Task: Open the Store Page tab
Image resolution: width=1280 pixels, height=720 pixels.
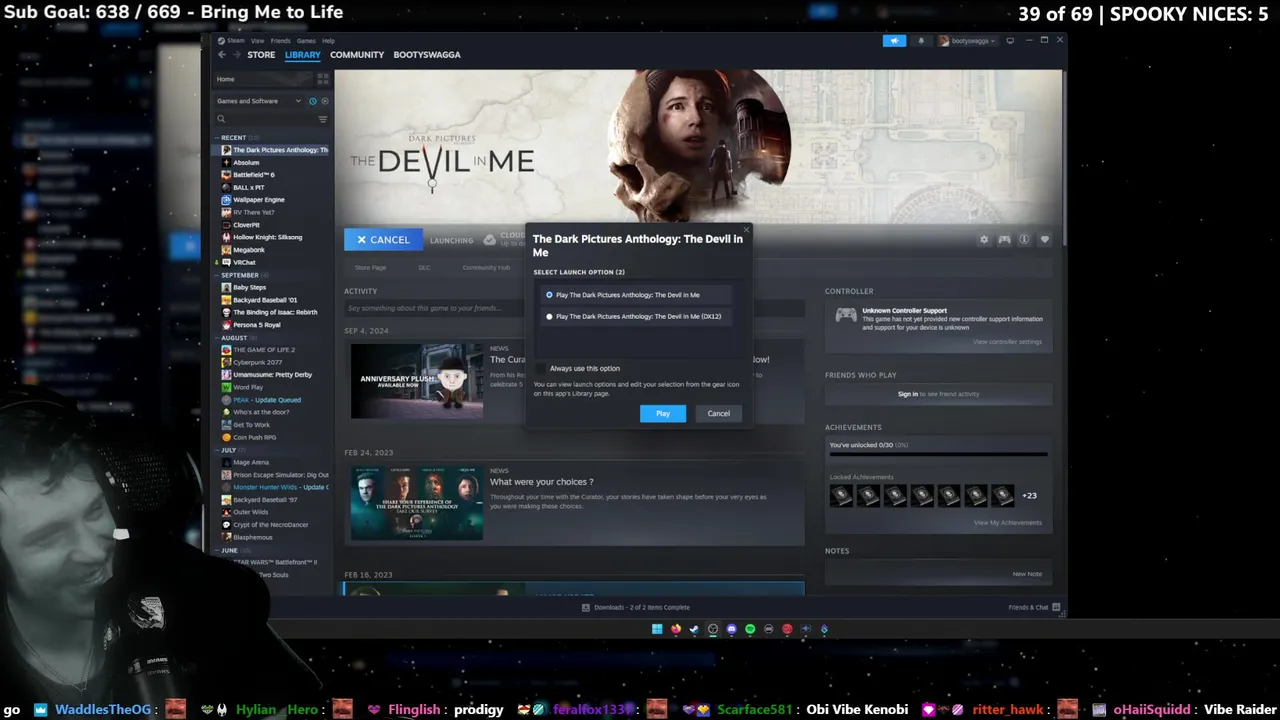Action: (x=370, y=267)
